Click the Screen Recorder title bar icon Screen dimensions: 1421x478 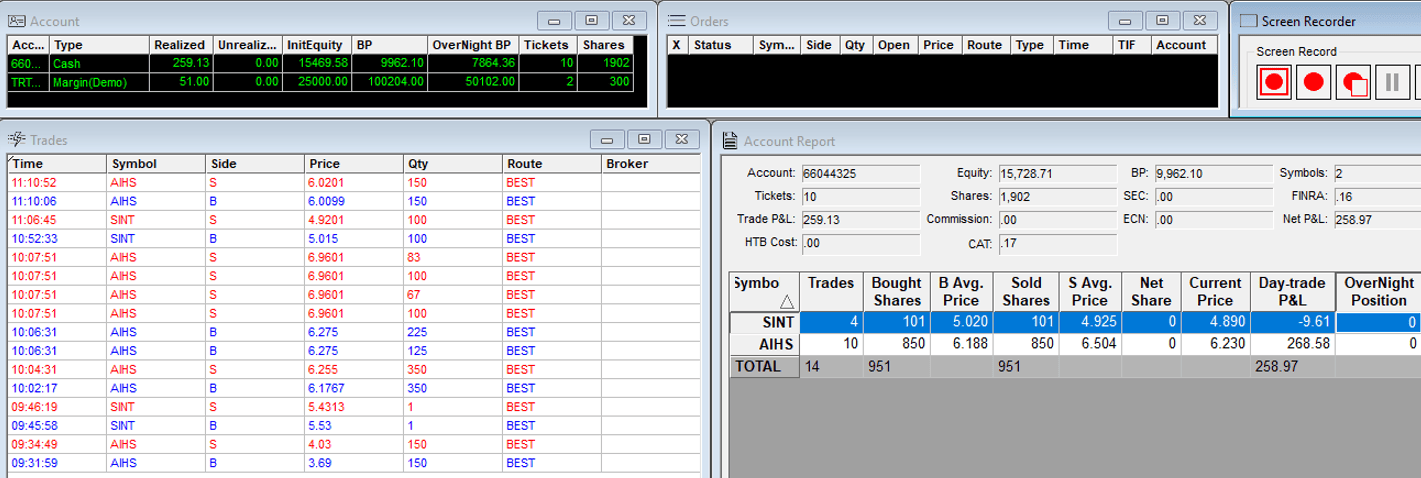tap(1247, 21)
